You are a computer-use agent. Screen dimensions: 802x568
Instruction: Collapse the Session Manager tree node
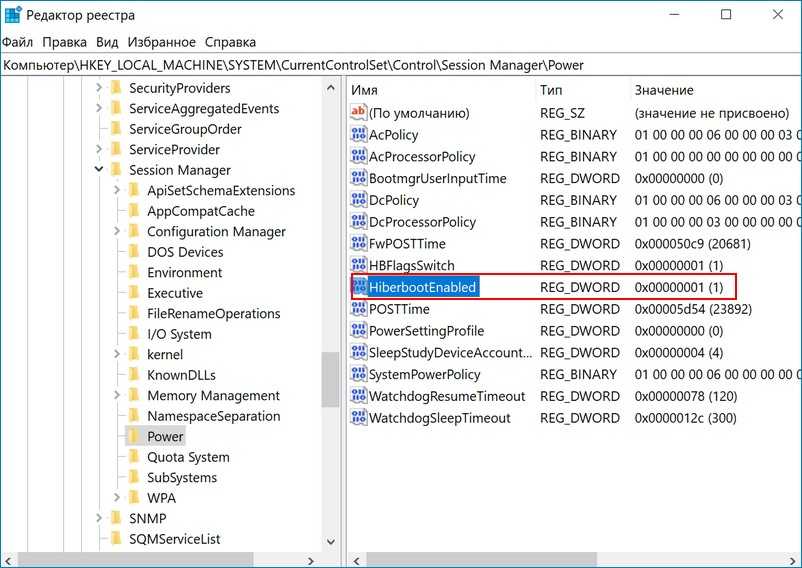[x=99, y=170]
